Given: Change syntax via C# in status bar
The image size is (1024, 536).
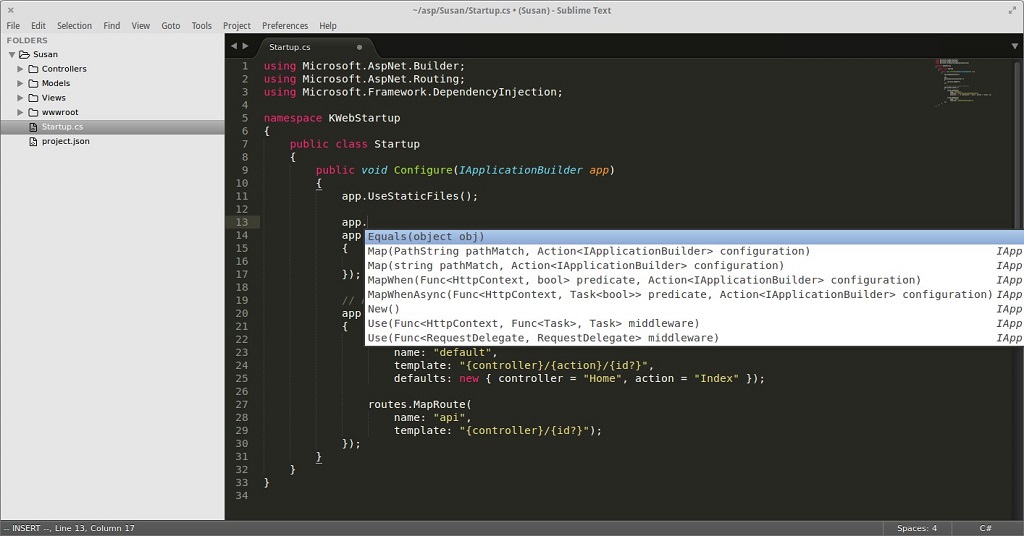Looking at the screenshot, I should (x=985, y=528).
